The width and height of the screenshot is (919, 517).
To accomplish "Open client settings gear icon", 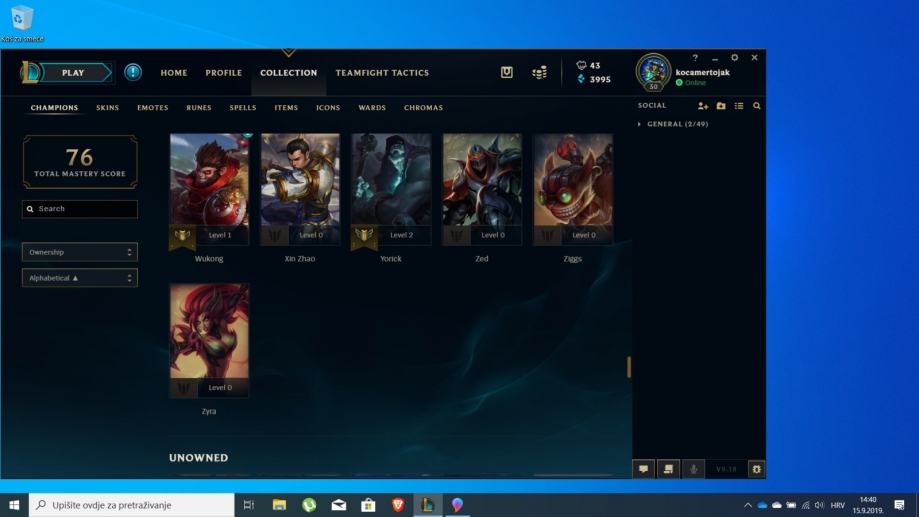I will [734, 58].
